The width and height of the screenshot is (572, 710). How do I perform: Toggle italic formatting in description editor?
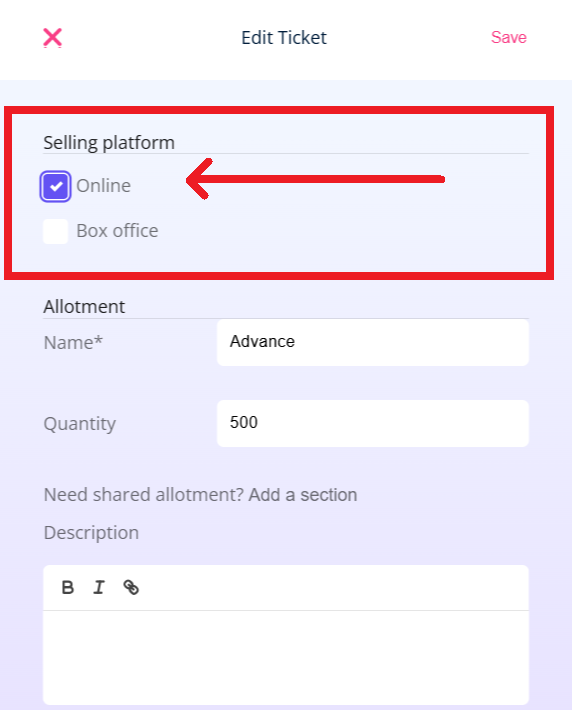click(x=99, y=587)
